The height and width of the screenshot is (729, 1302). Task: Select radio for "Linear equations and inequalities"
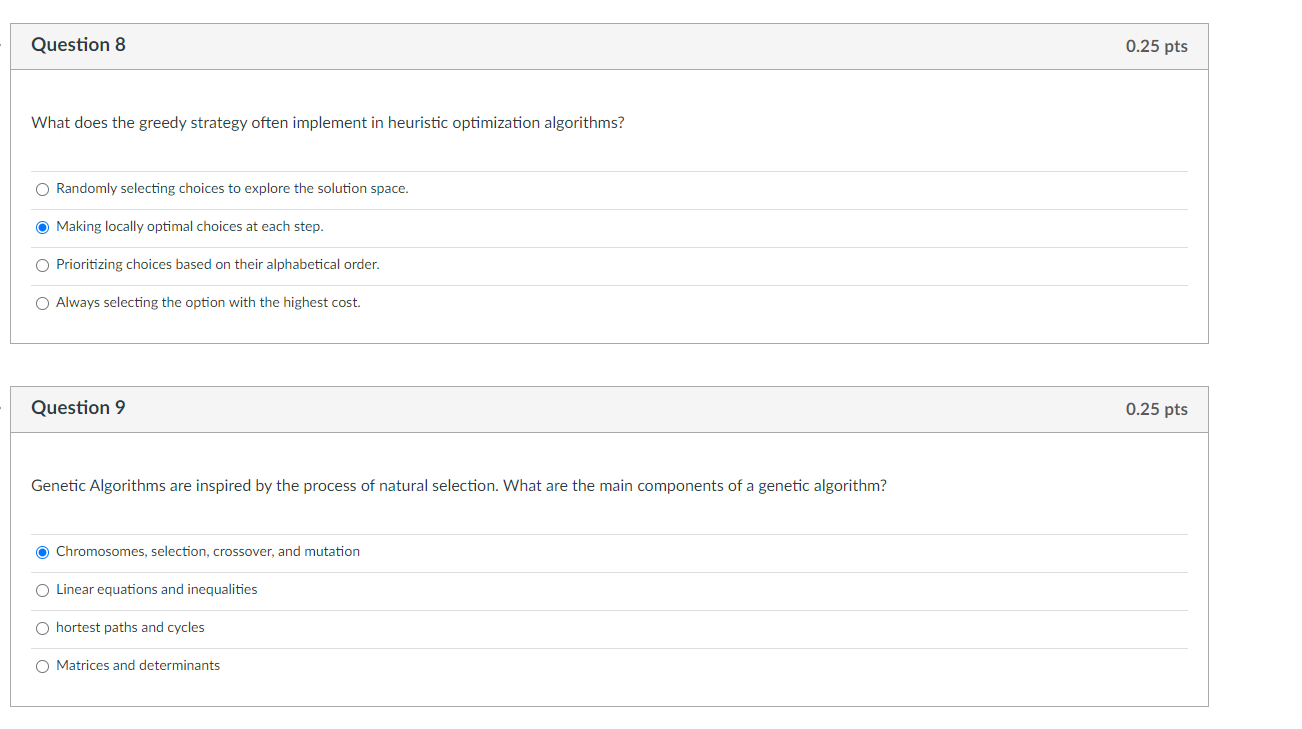coord(42,590)
